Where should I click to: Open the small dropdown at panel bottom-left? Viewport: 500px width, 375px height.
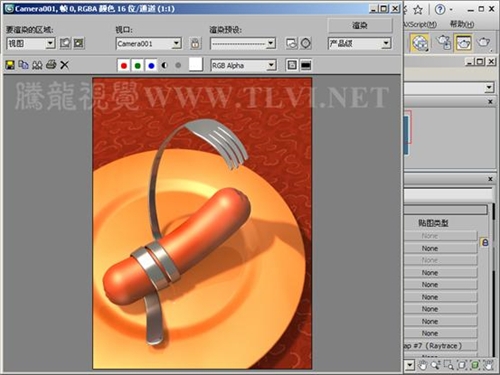click(410, 365)
